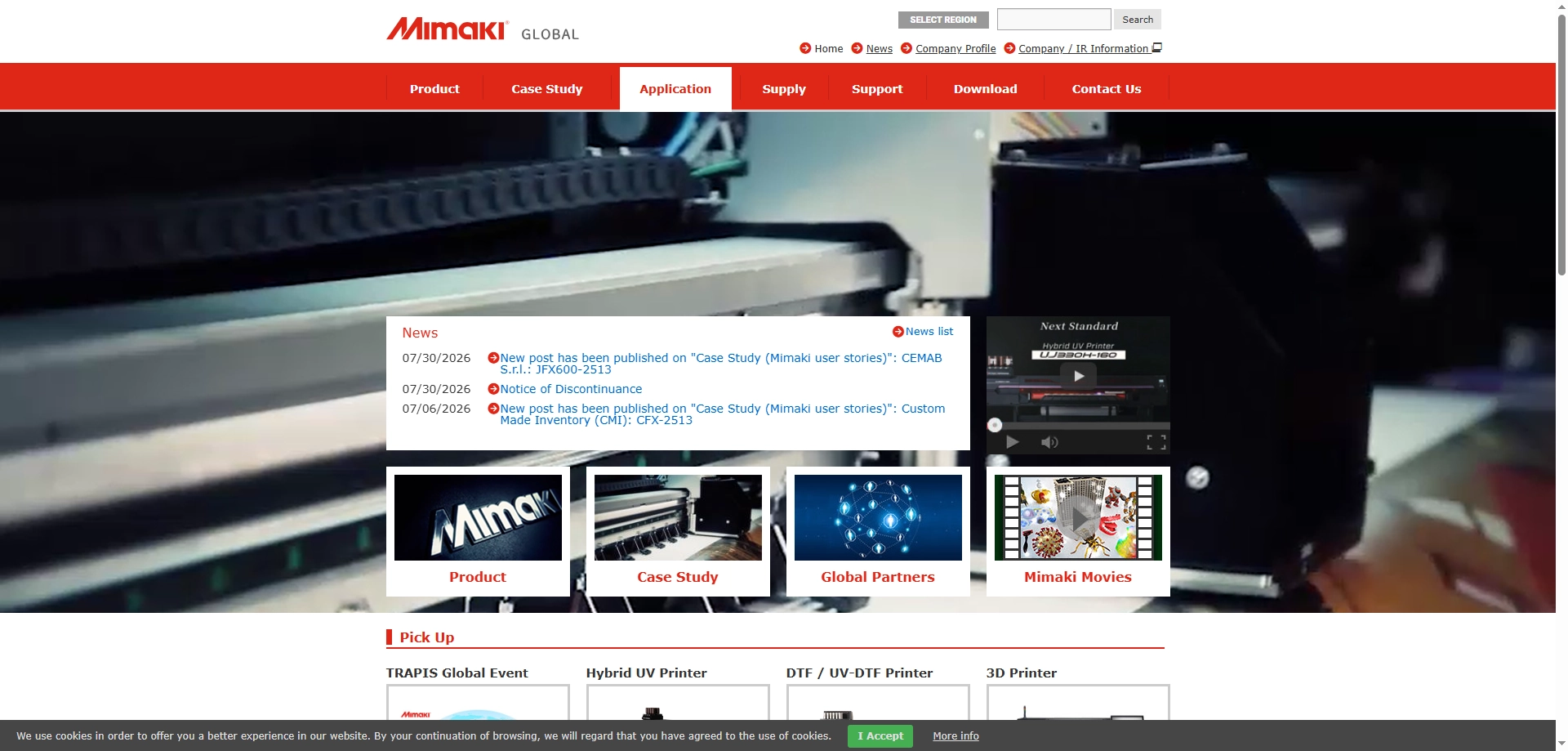Mute the video with the speaker icon
This screenshot has width=1568, height=751.
point(1049,442)
